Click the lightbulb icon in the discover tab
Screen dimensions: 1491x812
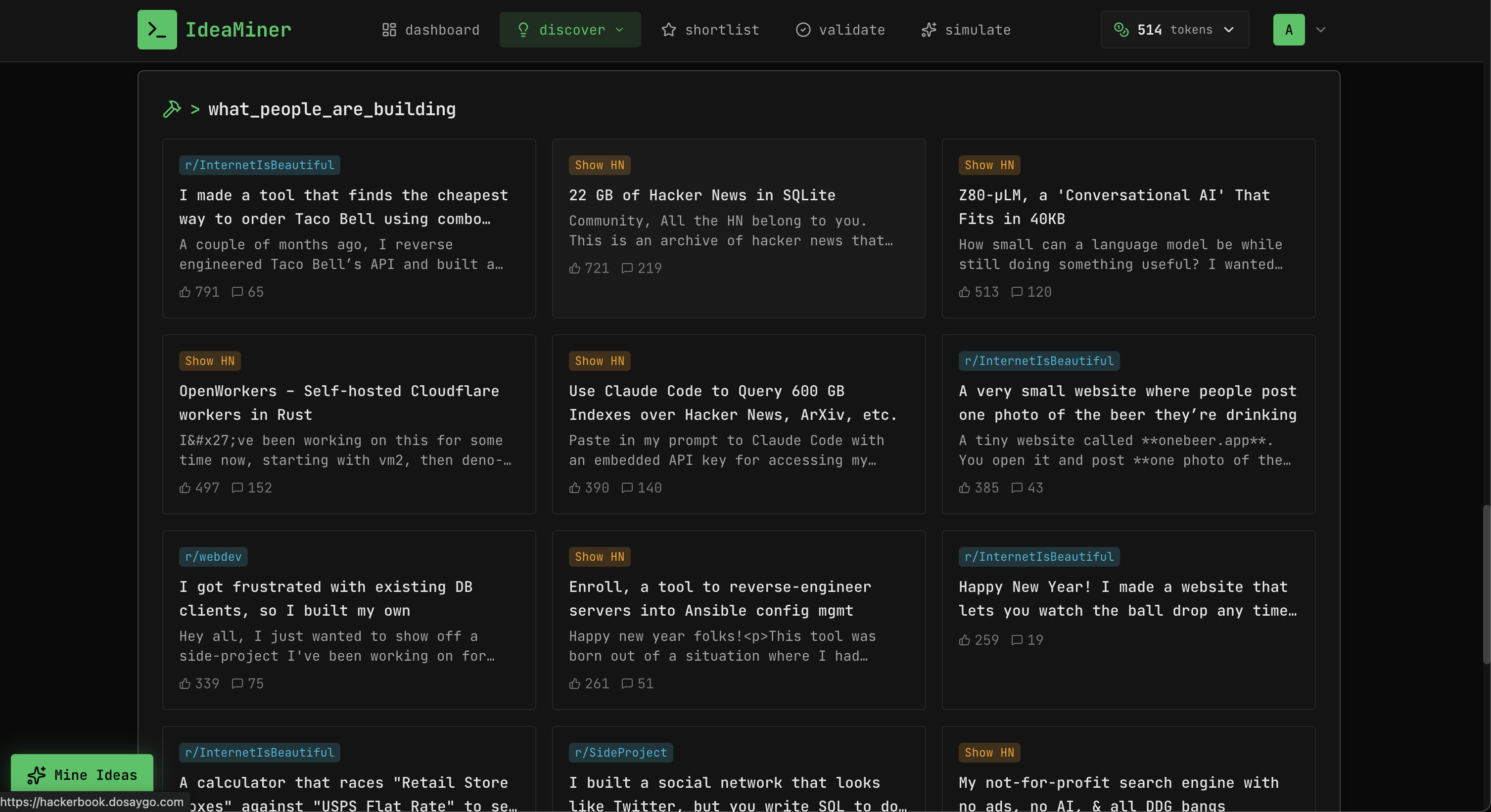click(x=523, y=30)
